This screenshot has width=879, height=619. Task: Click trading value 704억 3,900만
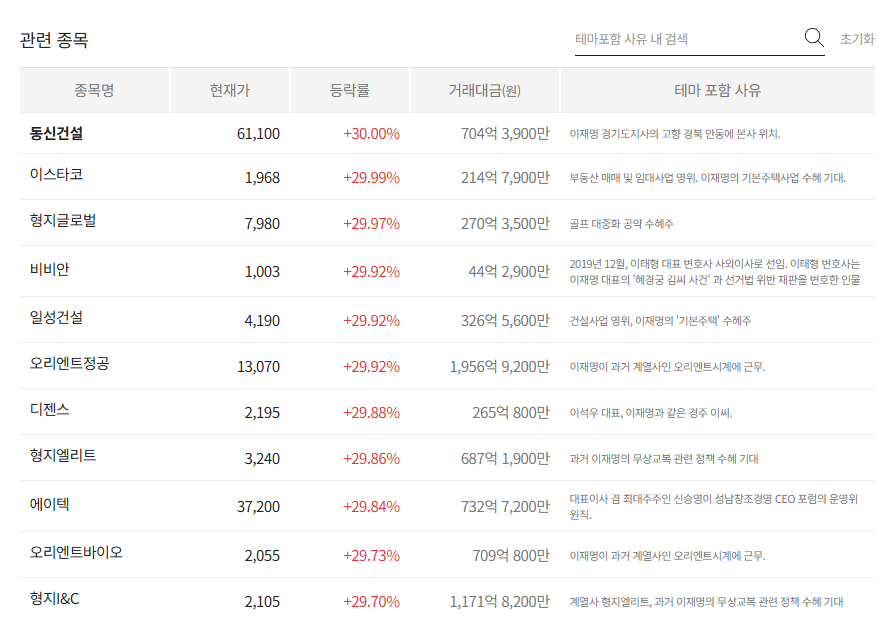(x=505, y=134)
